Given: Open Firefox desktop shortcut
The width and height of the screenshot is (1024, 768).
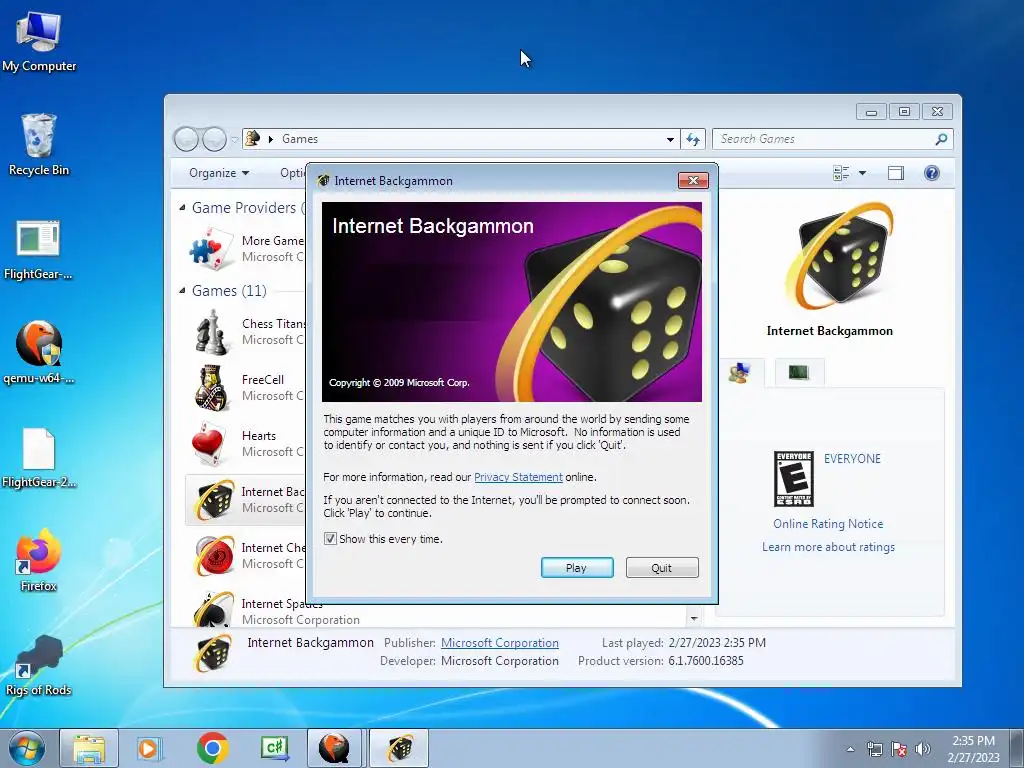Looking at the screenshot, I should (x=39, y=560).
